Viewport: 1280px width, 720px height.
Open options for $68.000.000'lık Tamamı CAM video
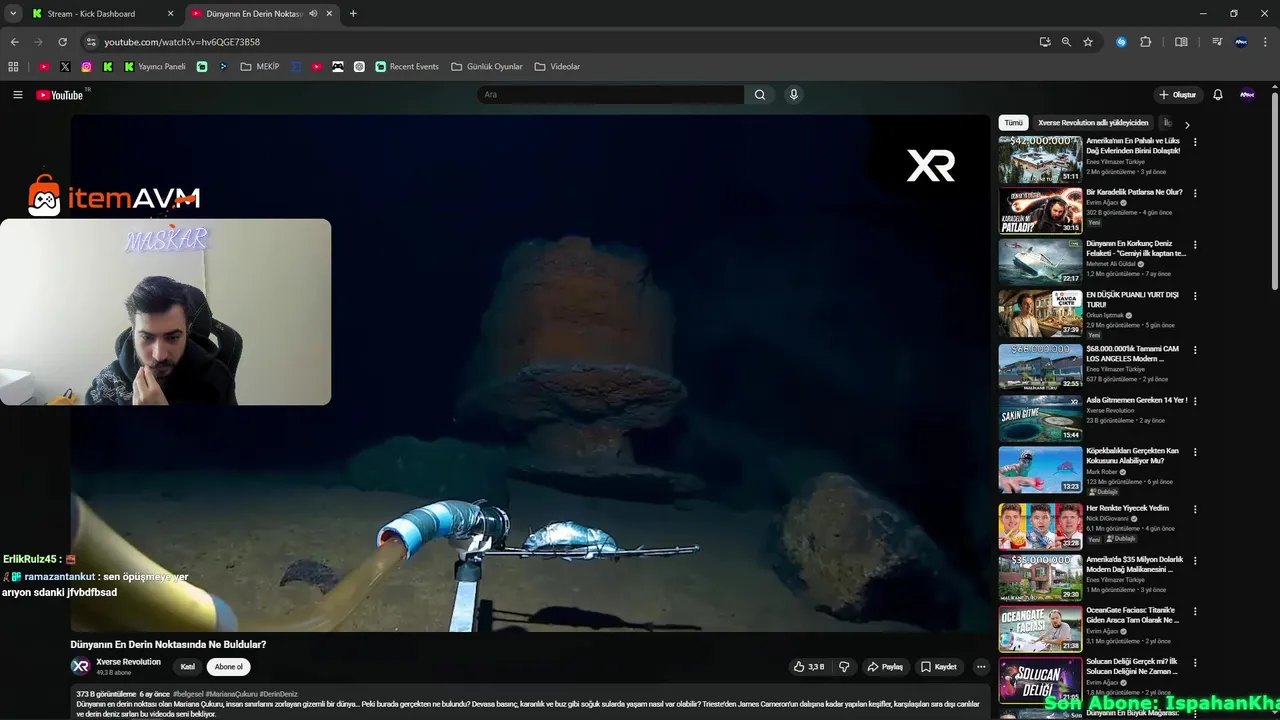[1195, 350]
